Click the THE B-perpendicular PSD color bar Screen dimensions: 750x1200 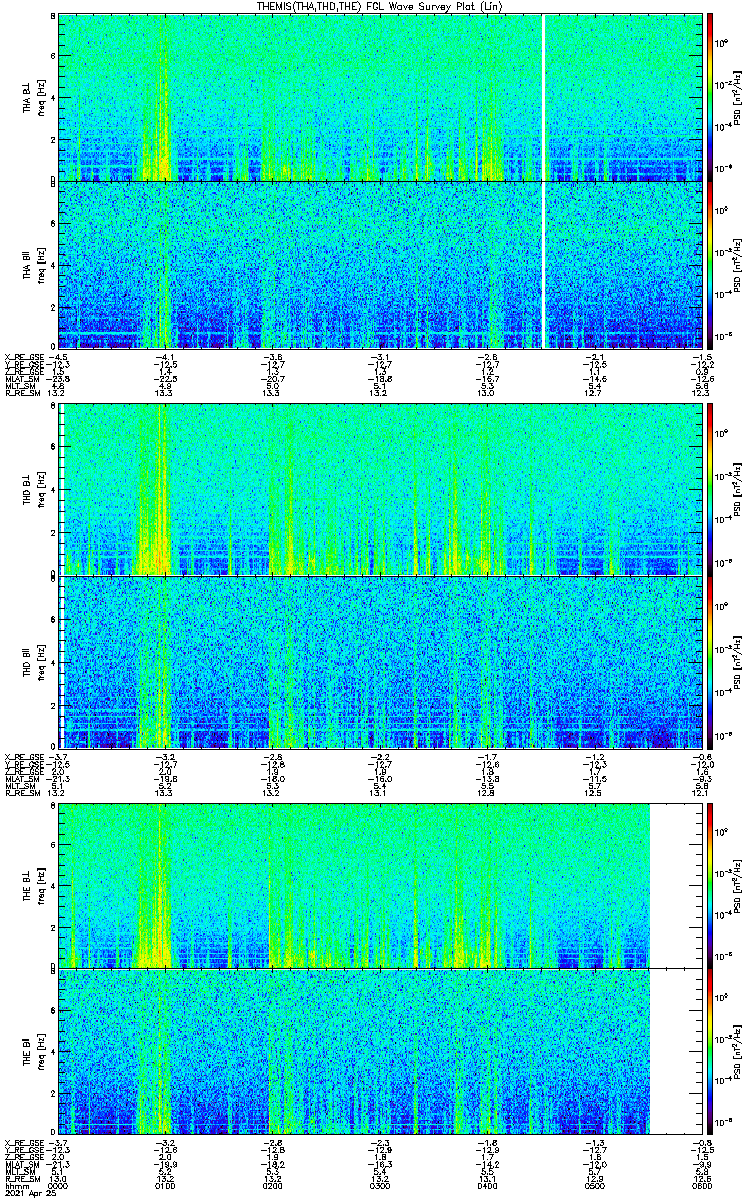[710, 885]
